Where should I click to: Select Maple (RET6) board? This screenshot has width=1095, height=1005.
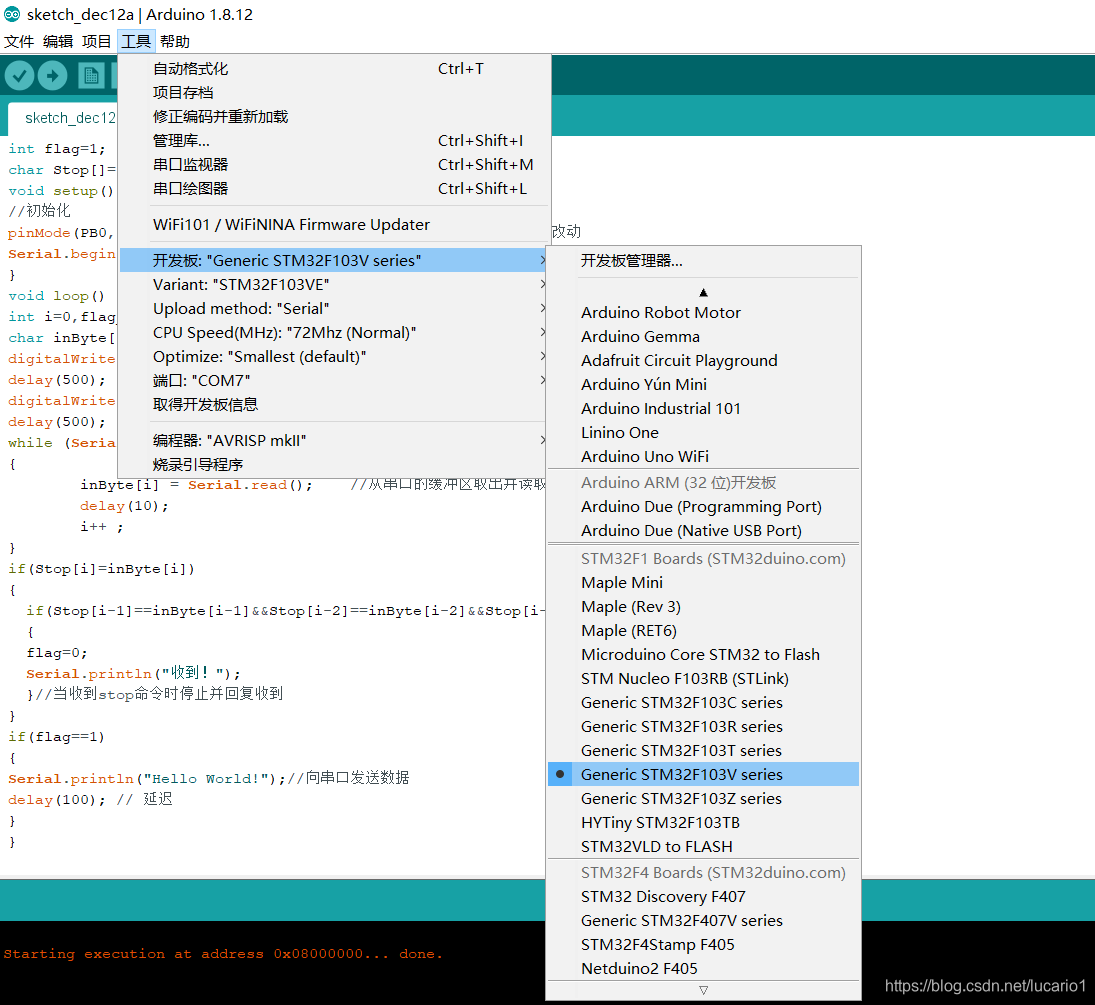point(703,631)
